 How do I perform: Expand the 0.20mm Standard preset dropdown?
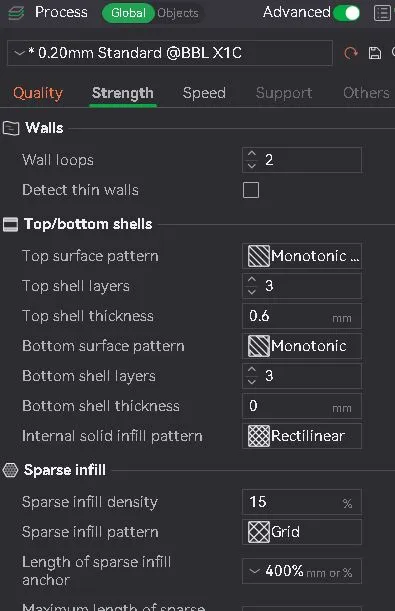coord(170,53)
